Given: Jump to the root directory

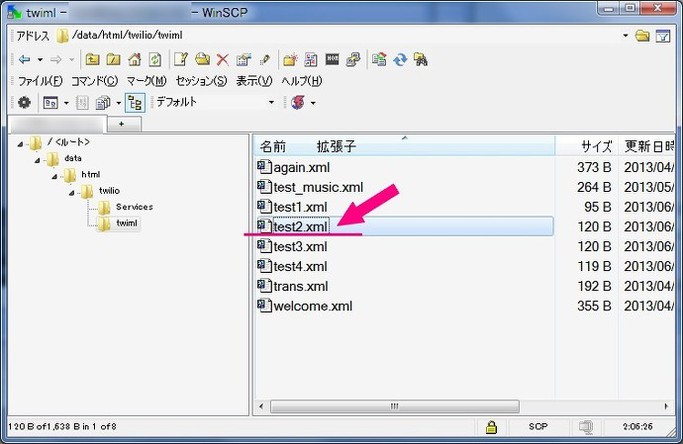Looking at the screenshot, I should pyautogui.click(x=113, y=59).
